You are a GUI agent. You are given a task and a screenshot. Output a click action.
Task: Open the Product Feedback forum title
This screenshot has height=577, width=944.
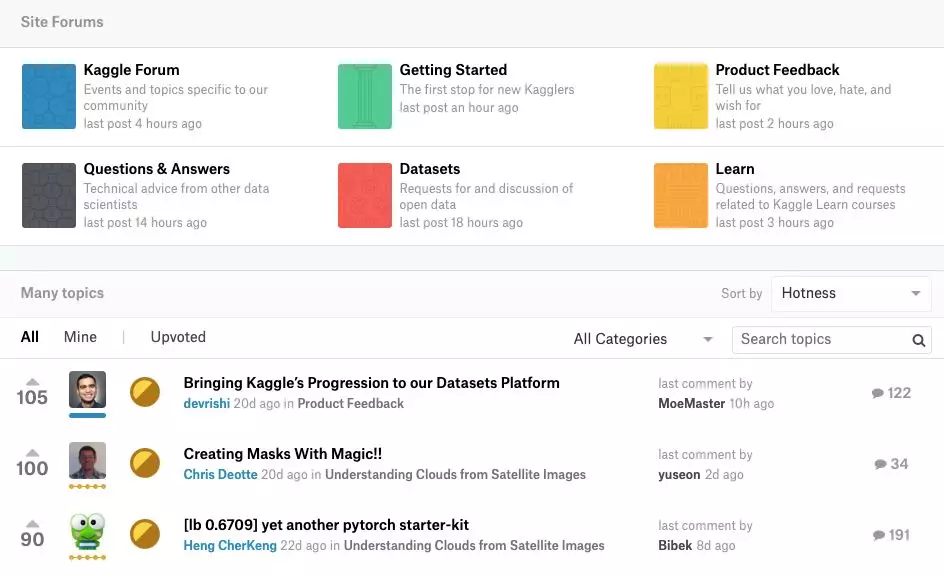[777, 70]
